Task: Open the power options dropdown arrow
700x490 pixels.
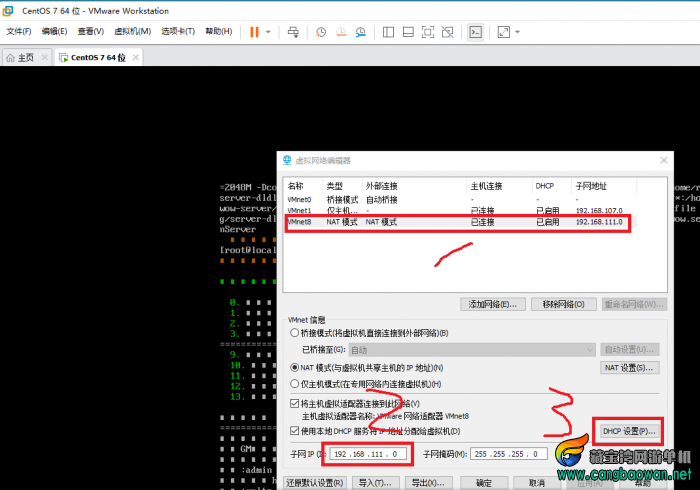Action: pyautogui.click(x=268, y=32)
